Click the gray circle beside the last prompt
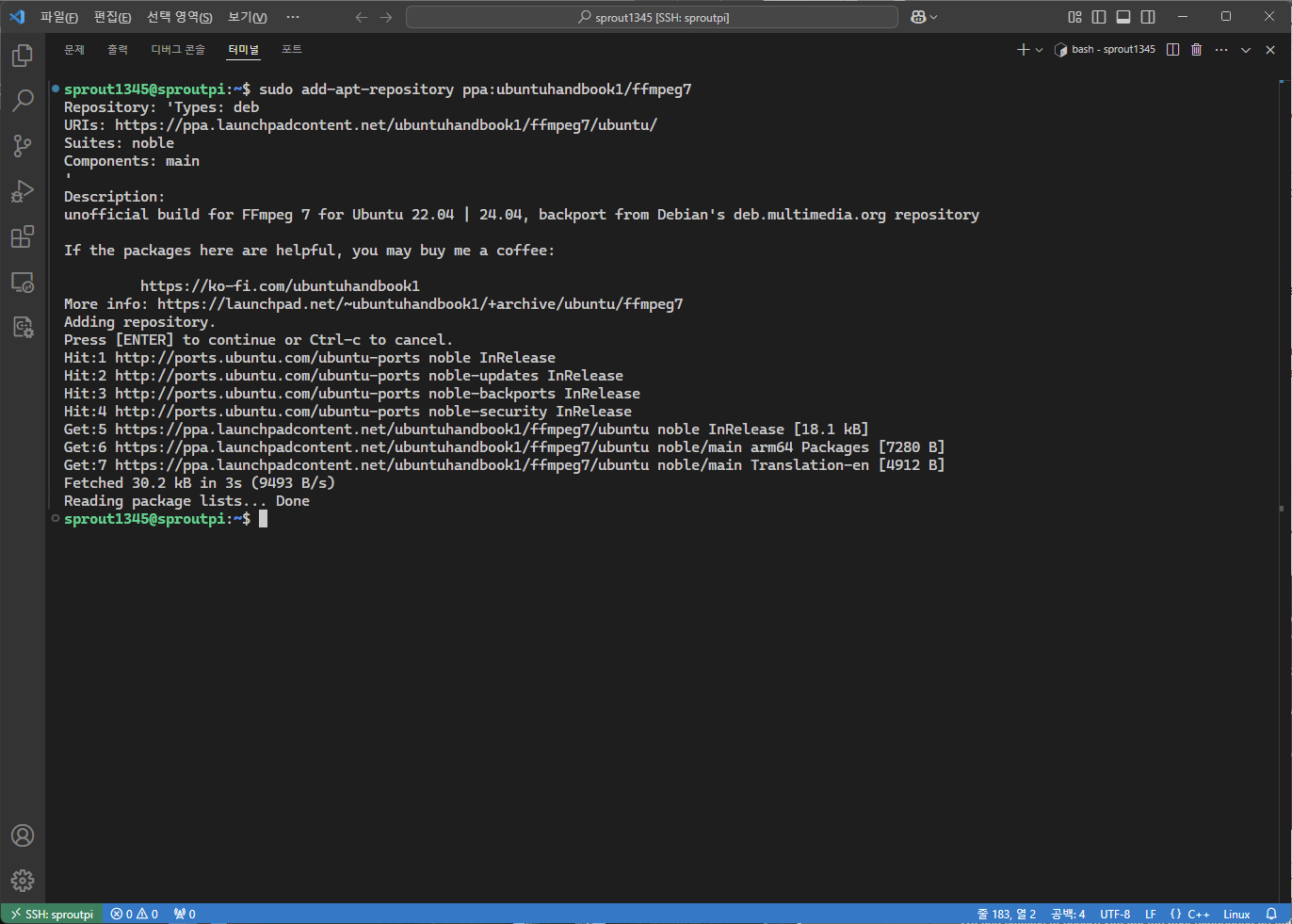Viewport: 1292px width, 924px height. [56, 518]
